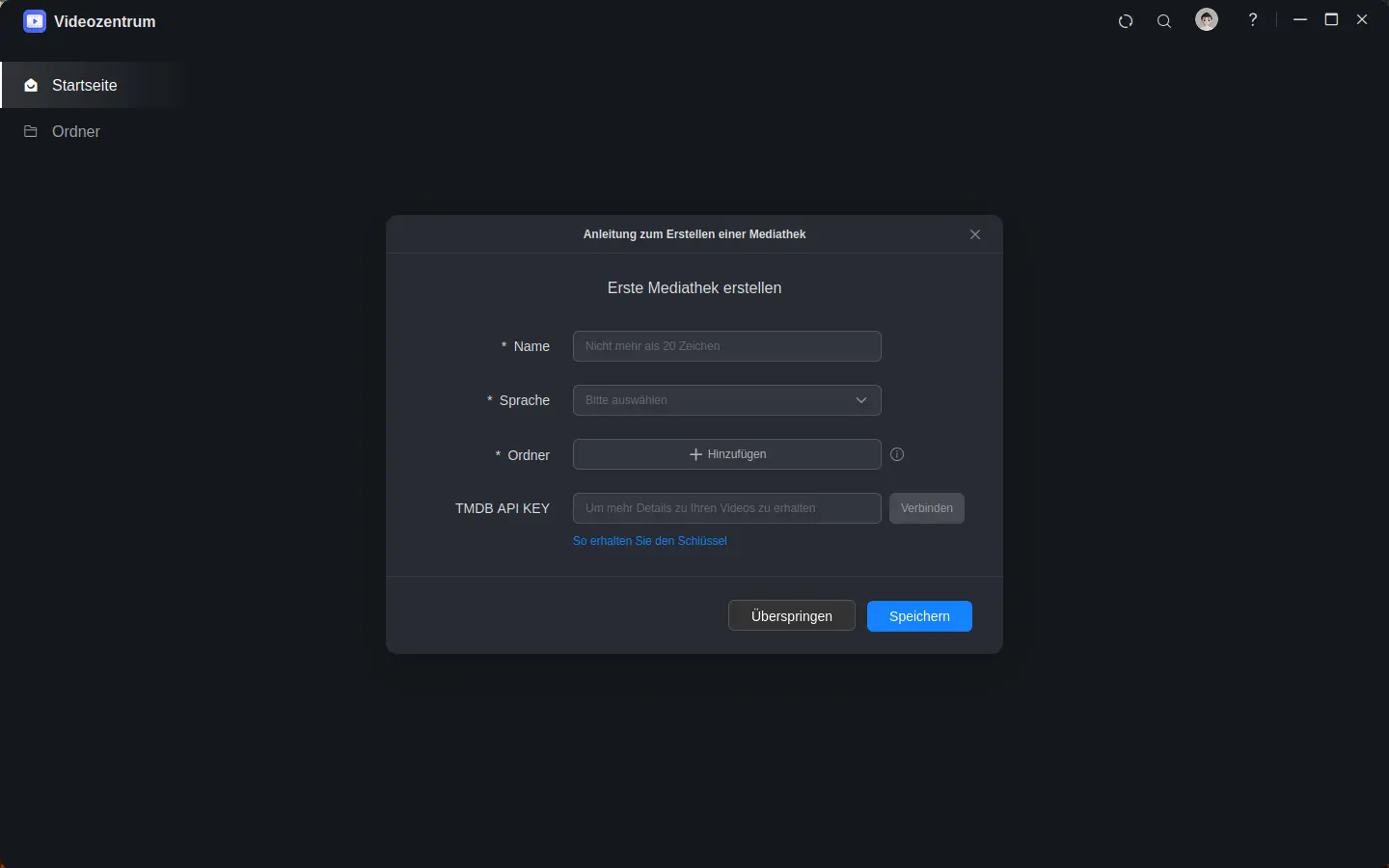Select the Startseite menu item
This screenshot has height=868, width=1389.
(x=85, y=85)
